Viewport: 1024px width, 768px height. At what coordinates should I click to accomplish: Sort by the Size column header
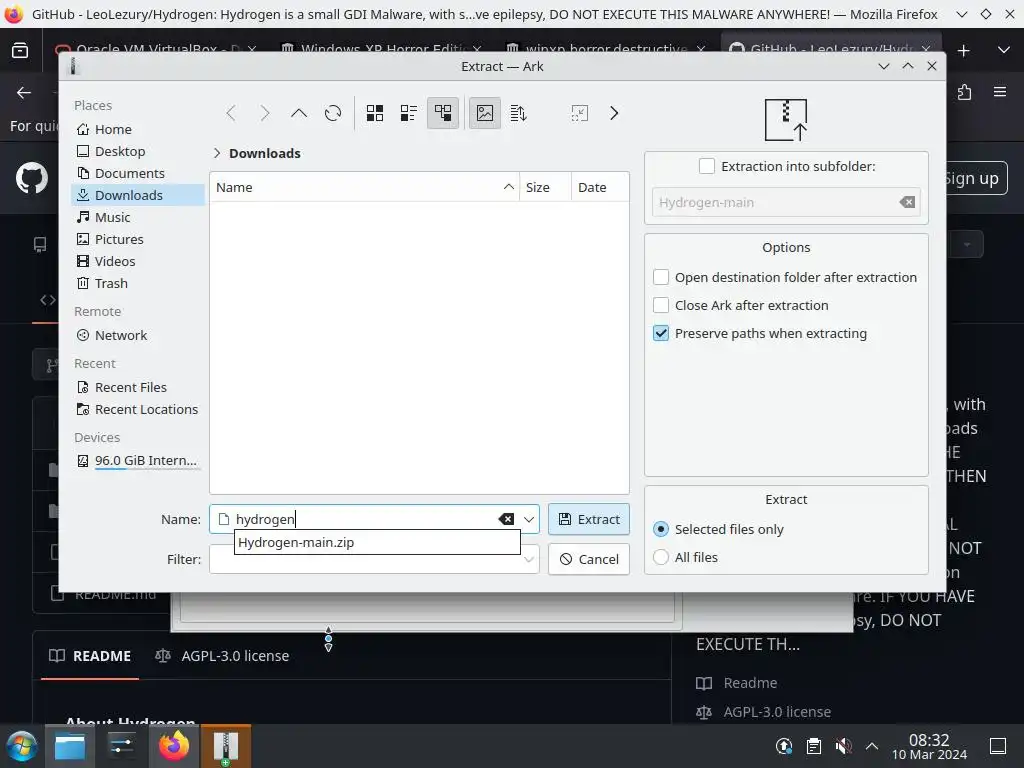coord(545,187)
